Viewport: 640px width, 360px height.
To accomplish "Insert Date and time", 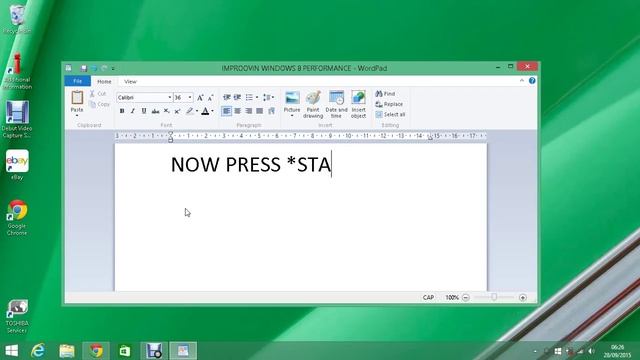I will (336, 104).
